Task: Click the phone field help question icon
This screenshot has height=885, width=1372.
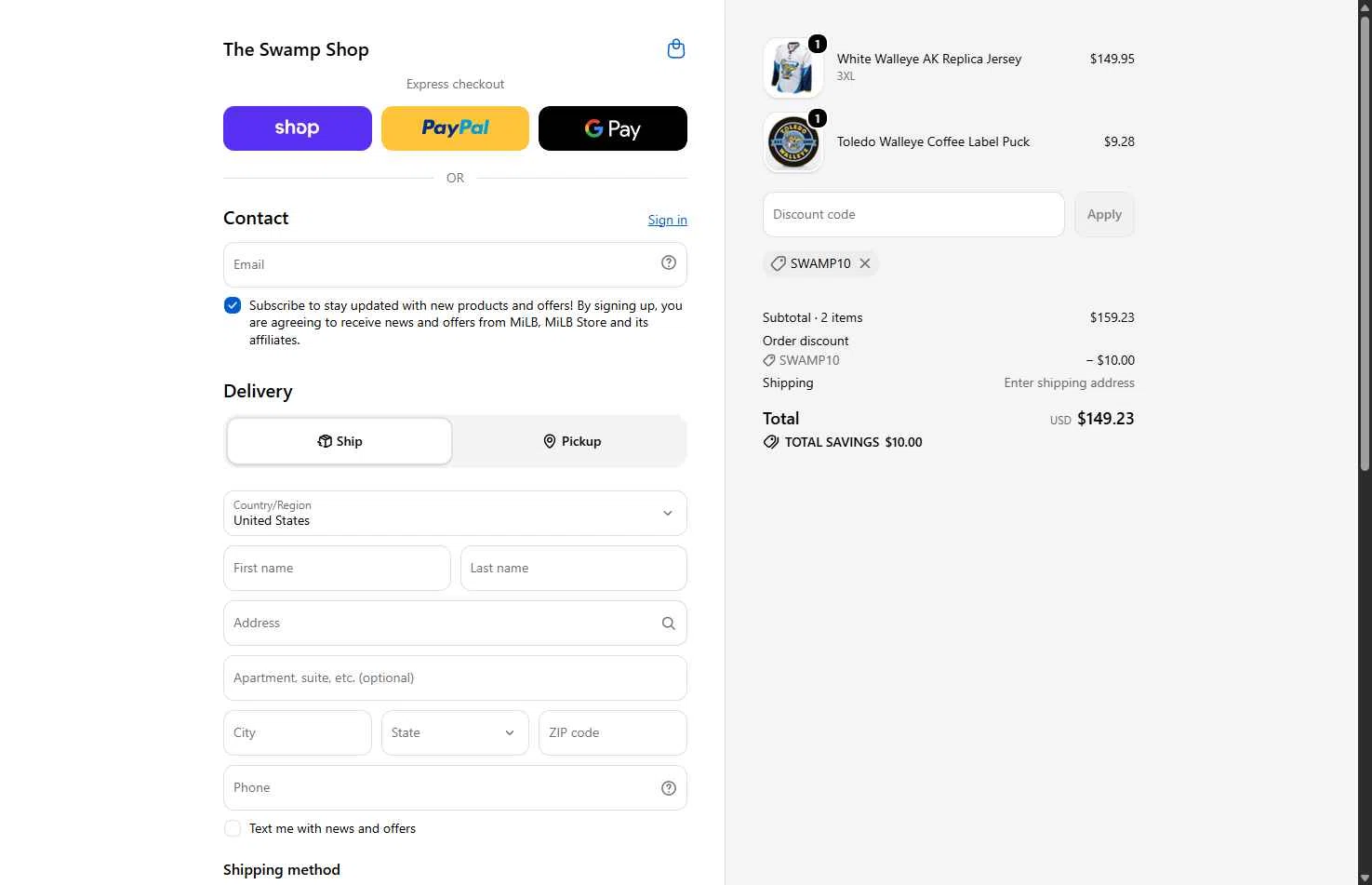Action: click(x=668, y=788)
